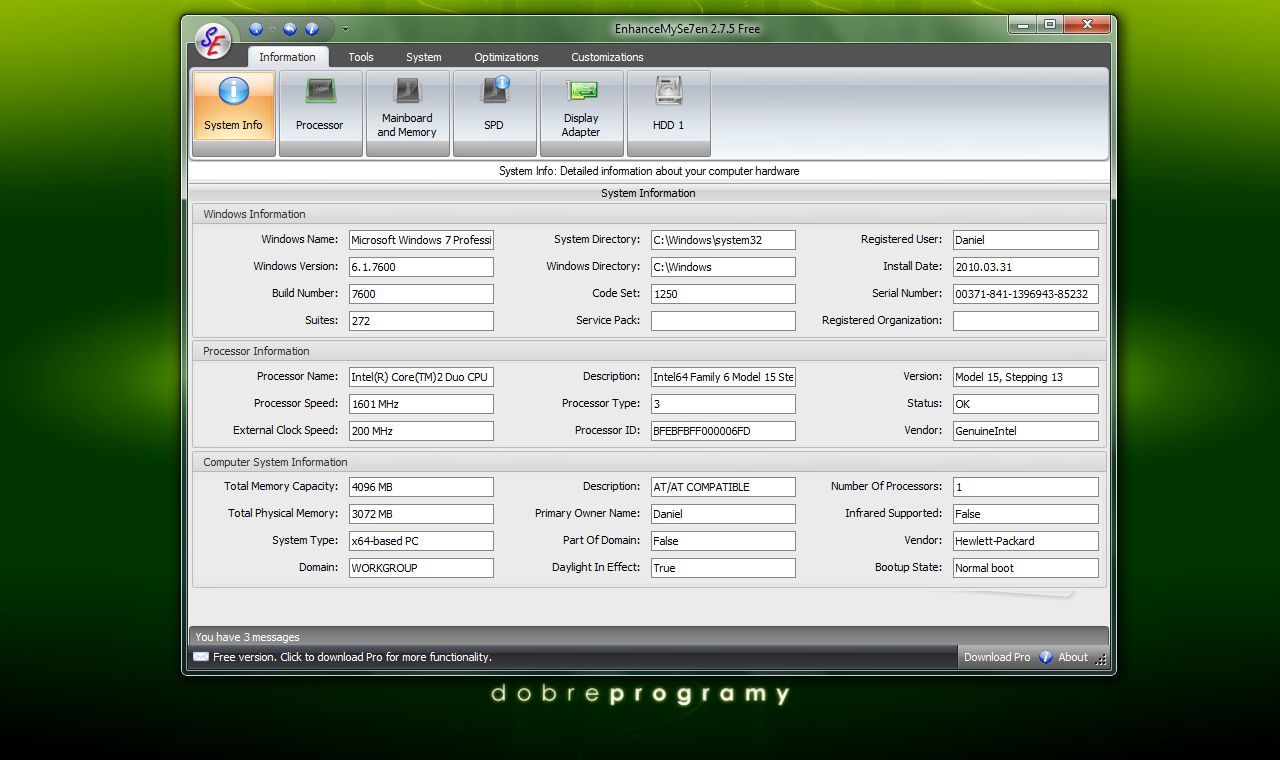Click the Processor Type field '3'

pos(723,404)
